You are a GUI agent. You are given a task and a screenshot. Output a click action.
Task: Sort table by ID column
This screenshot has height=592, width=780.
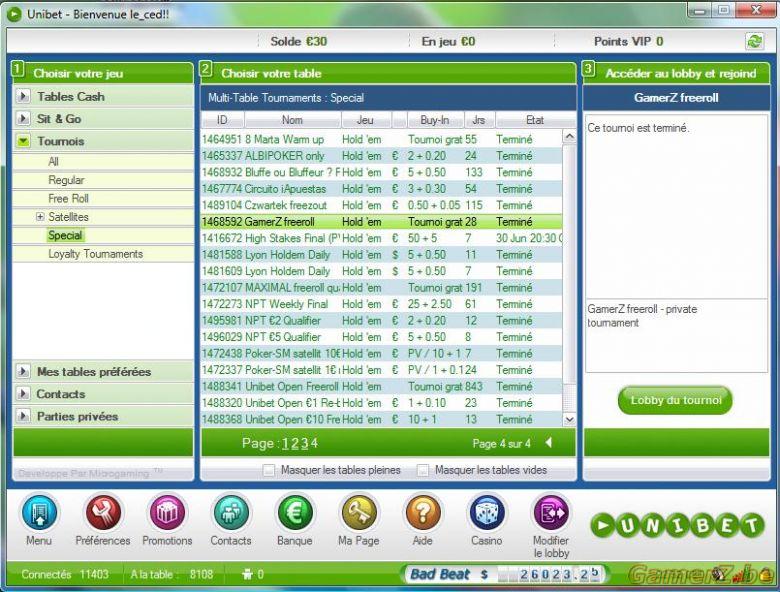tap(222, 120)
